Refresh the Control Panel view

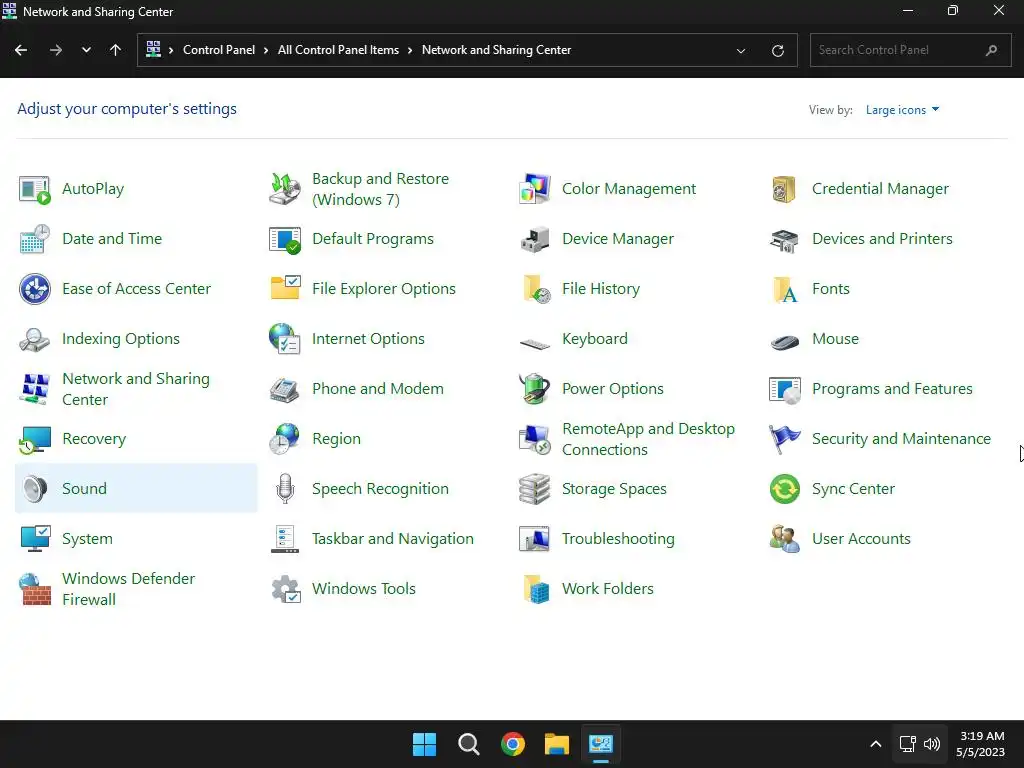(777, 50)
